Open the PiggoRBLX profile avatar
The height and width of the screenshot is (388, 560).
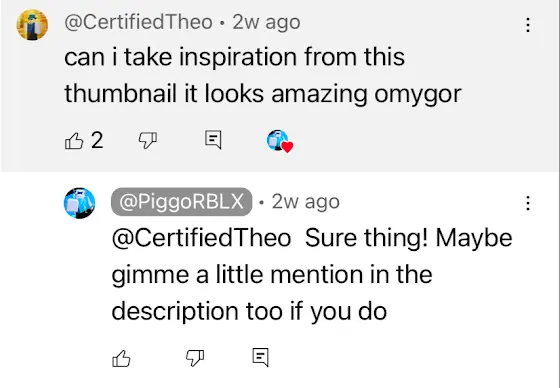[79, 203]
